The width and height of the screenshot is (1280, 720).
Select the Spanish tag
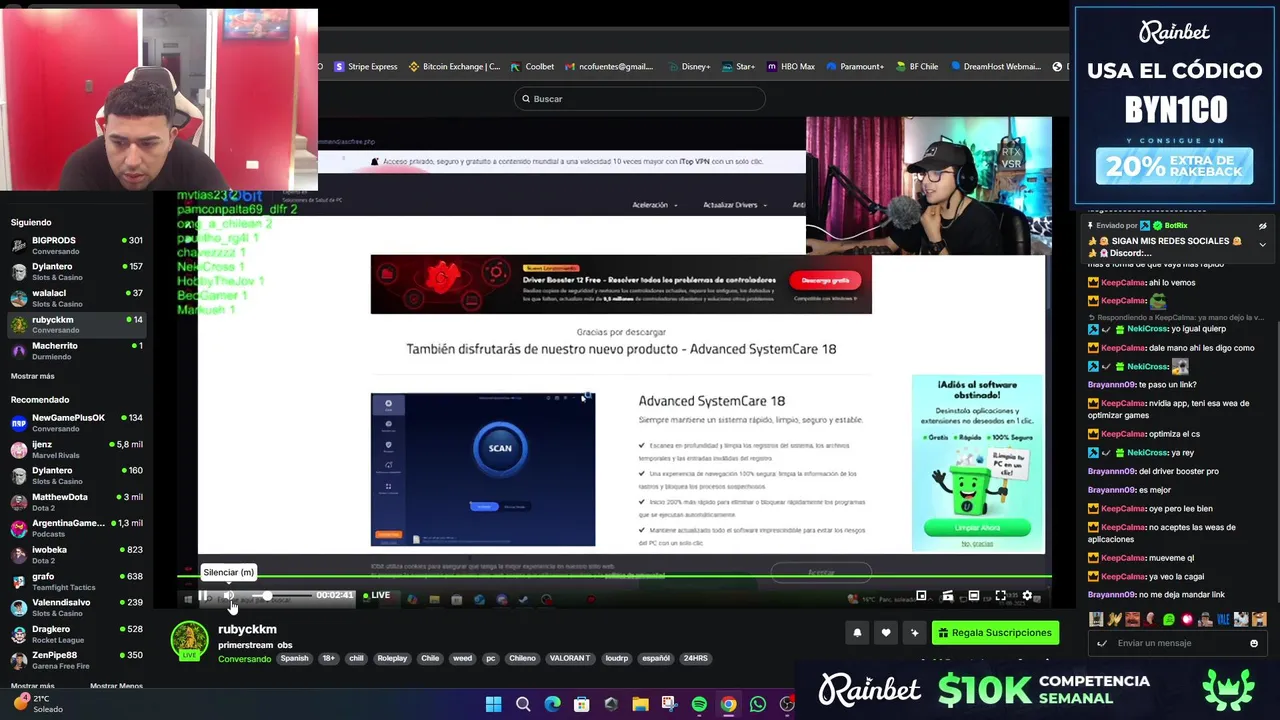point(295,659)
